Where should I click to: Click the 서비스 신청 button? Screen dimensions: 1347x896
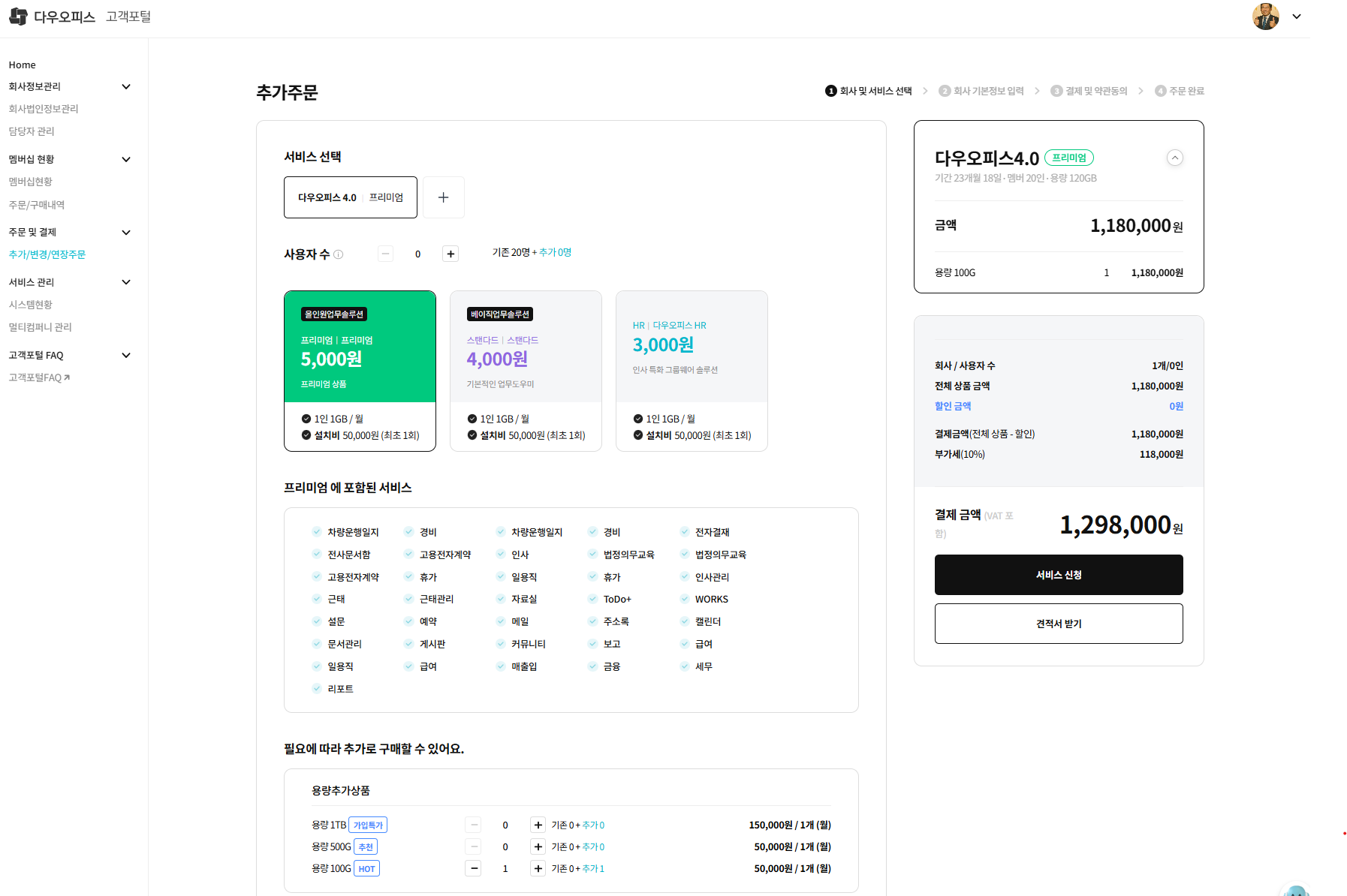[1058, 575]
